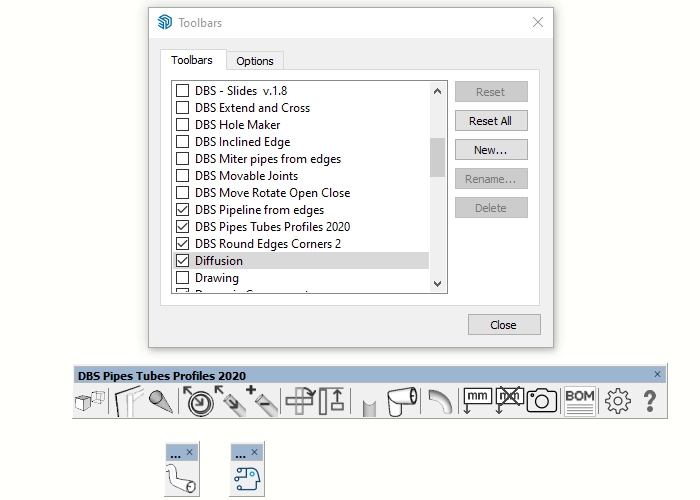The width and height of the screenshot is (700, 500).
Task: Enable DBS Extend and Cross toolbar checkbox
Action: coord(182,108)
